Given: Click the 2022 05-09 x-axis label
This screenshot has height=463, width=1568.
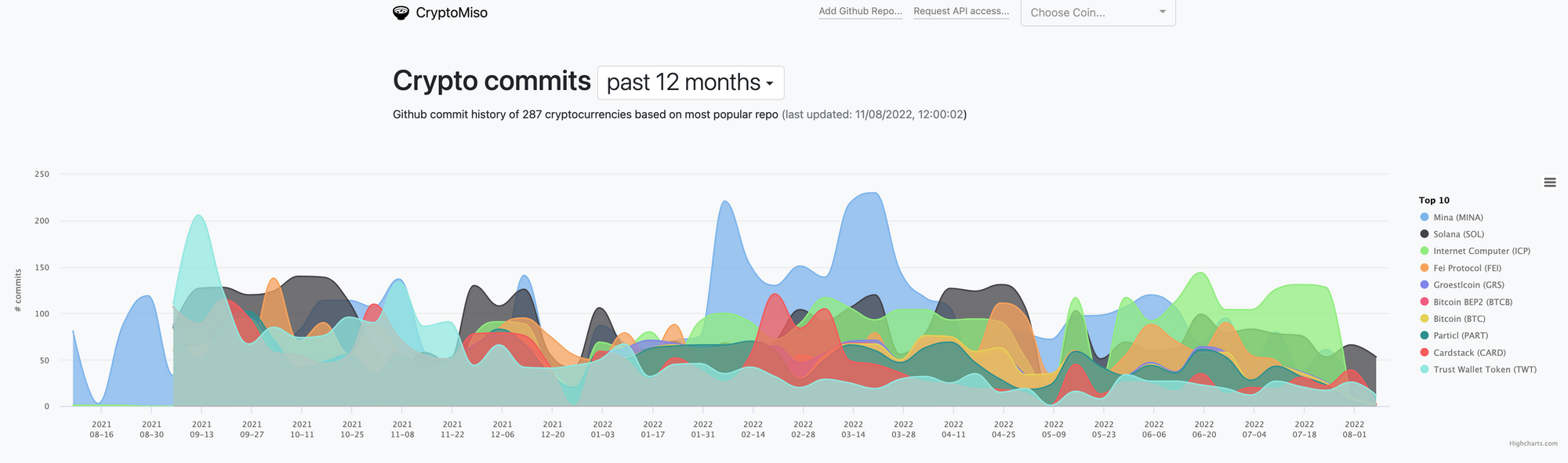Looking at the screenshot, I should pyautogui.click(x=1054, y=429).
